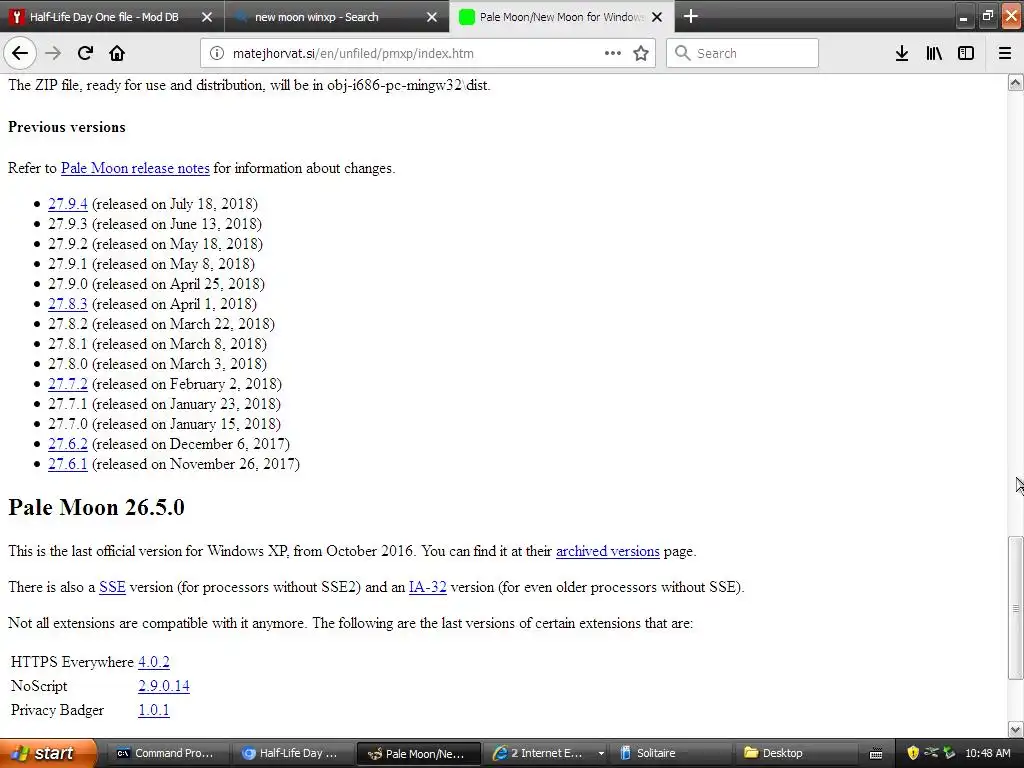This screenshot has width=1024, height=768.
Task: Click the Previous versions heading text
Action: (67, 127)
